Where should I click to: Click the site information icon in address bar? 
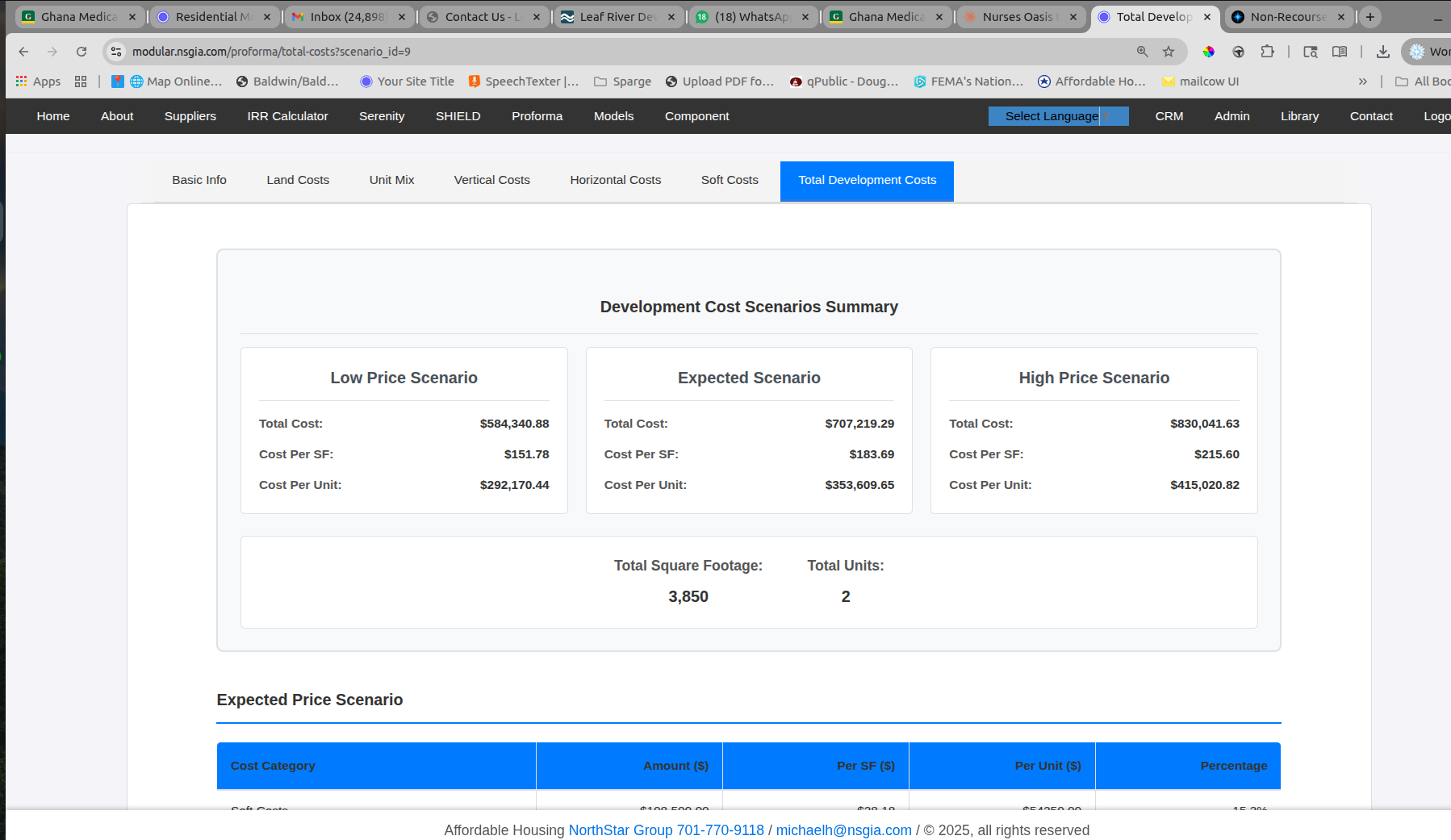click(117, 52)
